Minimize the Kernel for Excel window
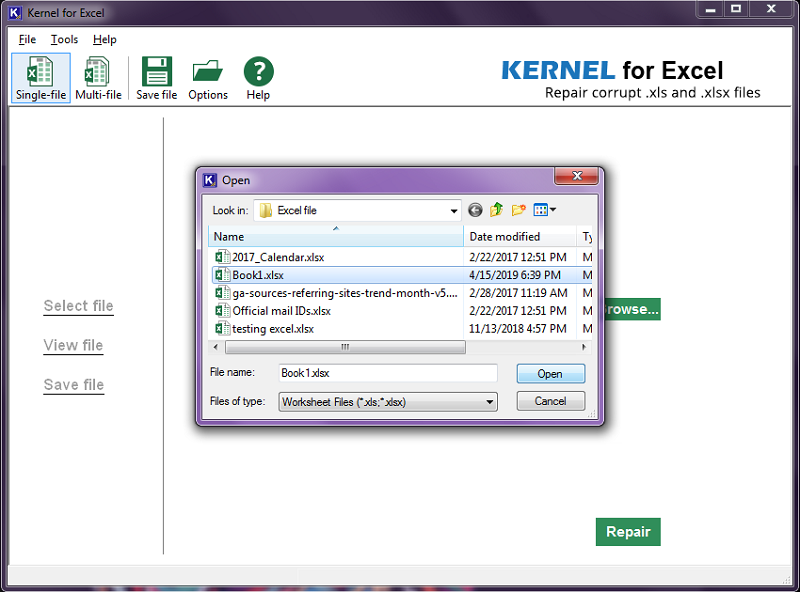This screenshot has width=800, height=592. [710, 9]
